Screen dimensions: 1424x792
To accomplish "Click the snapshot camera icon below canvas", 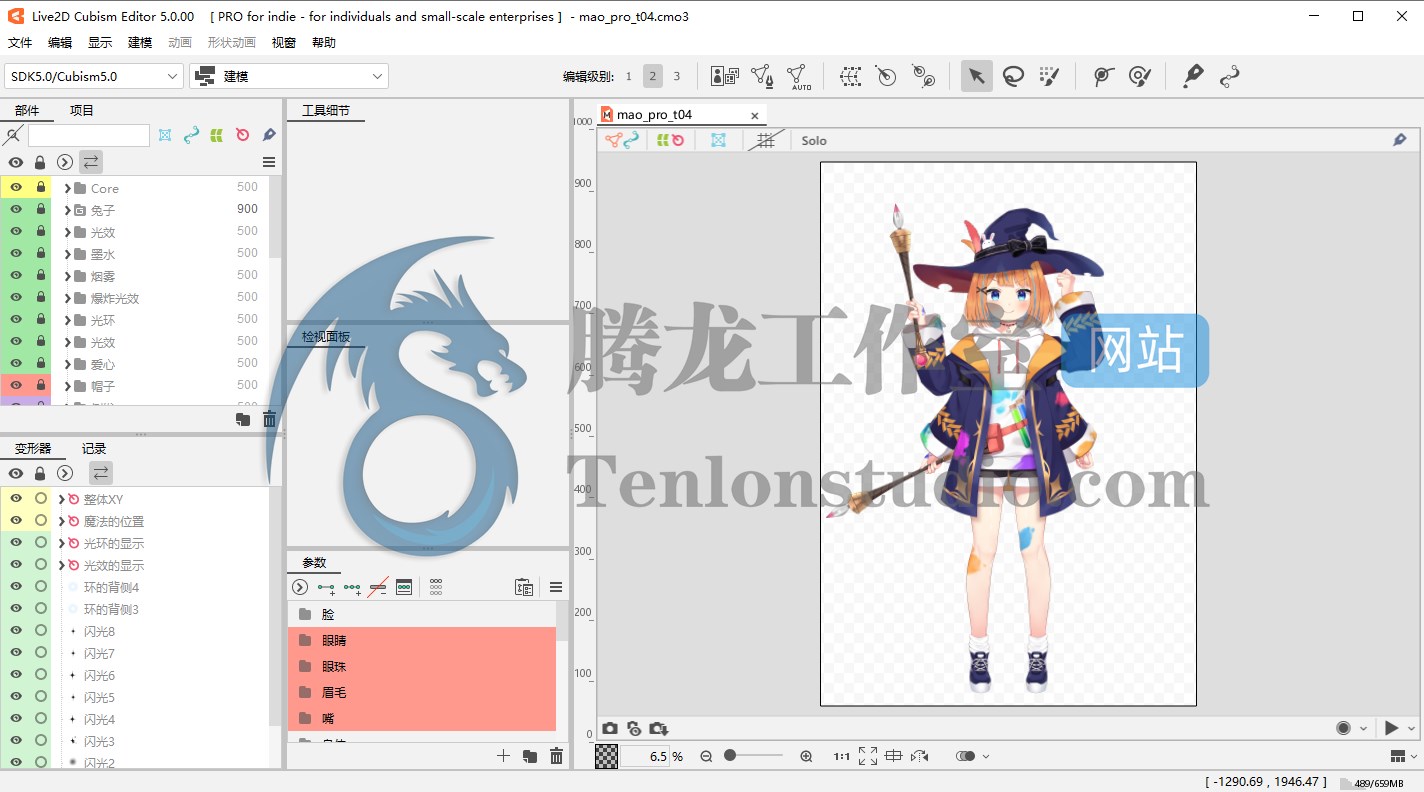I will coord(609,728).
